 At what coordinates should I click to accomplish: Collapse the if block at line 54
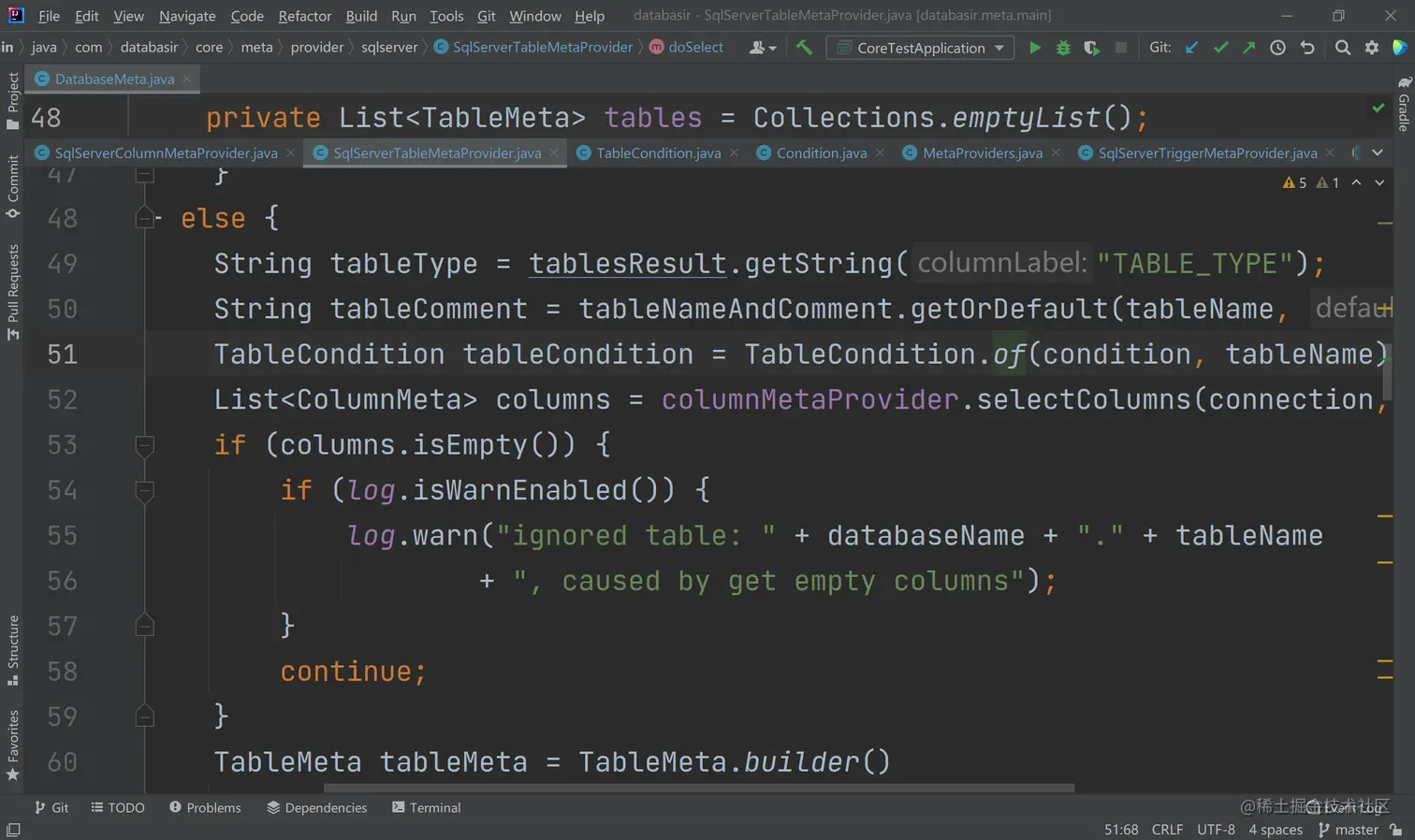pyautogui.click(x=144, y=490)
